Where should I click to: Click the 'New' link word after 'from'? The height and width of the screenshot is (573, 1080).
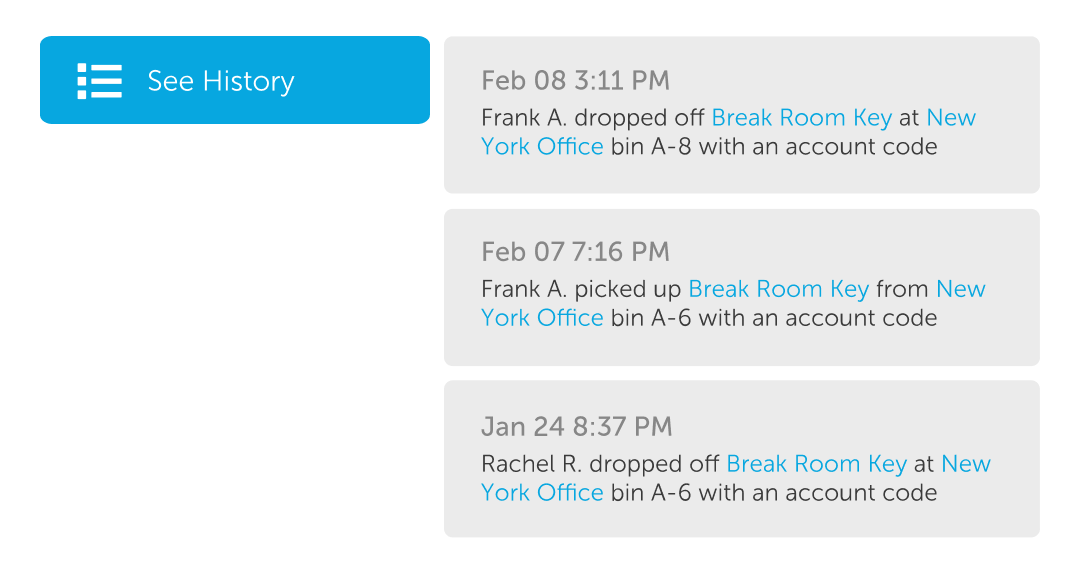coord(961,289)
